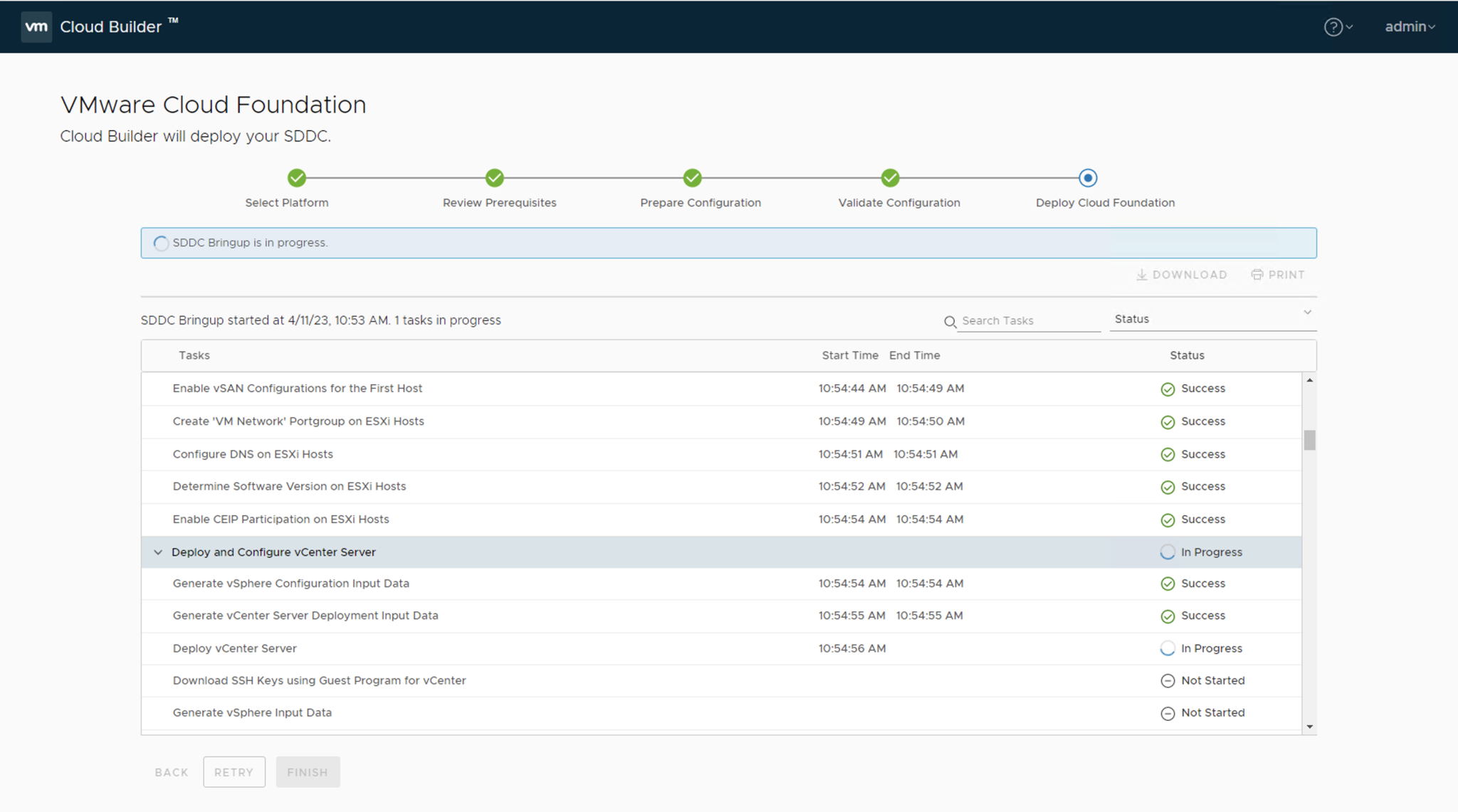Click the BACK button

pyautogui.click(x=171, y=771)
